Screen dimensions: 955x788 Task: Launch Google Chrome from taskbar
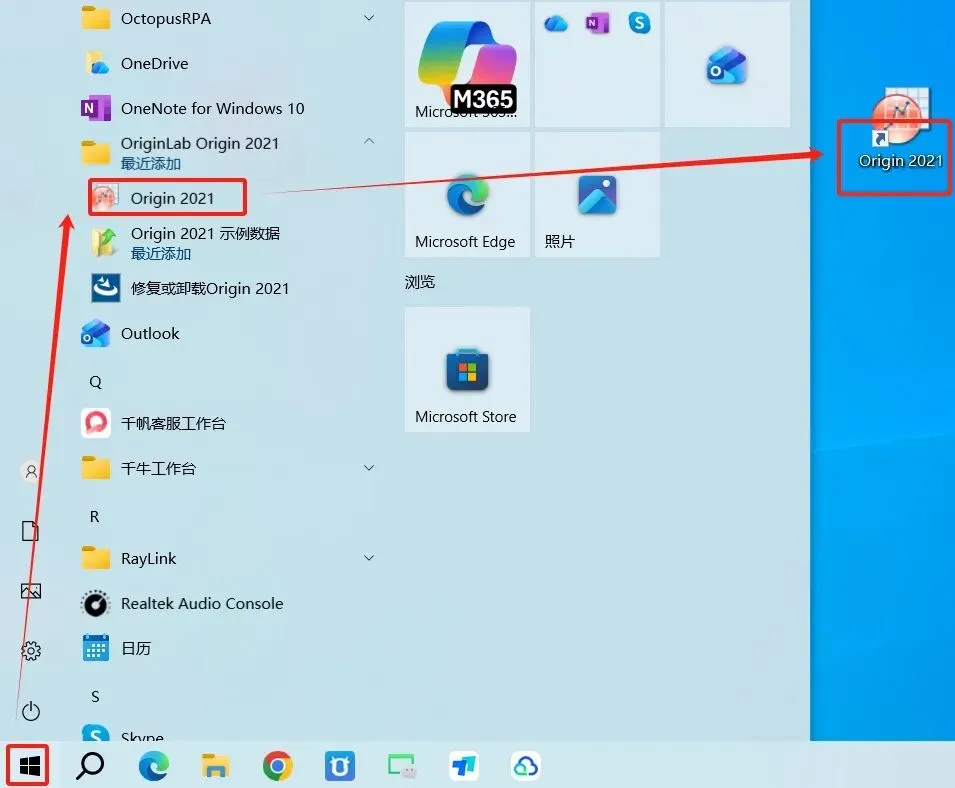(278, 765)
